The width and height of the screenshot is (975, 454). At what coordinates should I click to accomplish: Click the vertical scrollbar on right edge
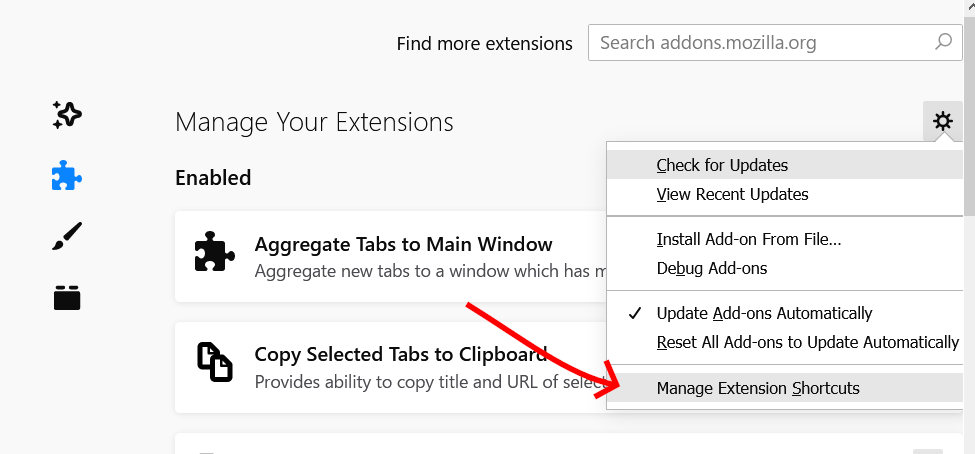pyautogui.click(x=969, y=227)
